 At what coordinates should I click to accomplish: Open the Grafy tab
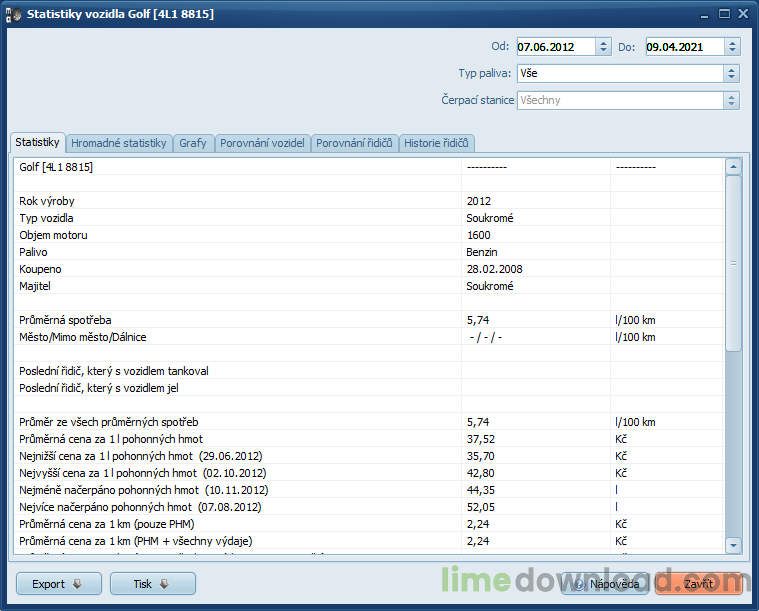193,143
